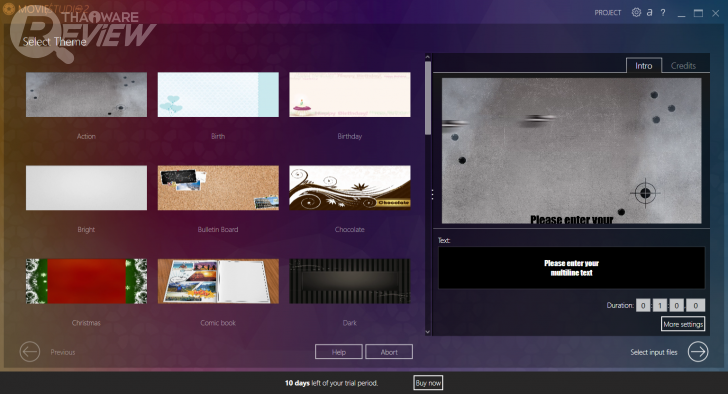Viewport: 728px width, 394px height.
Task: Open the question mark help icon
Action: coord(663,13)
